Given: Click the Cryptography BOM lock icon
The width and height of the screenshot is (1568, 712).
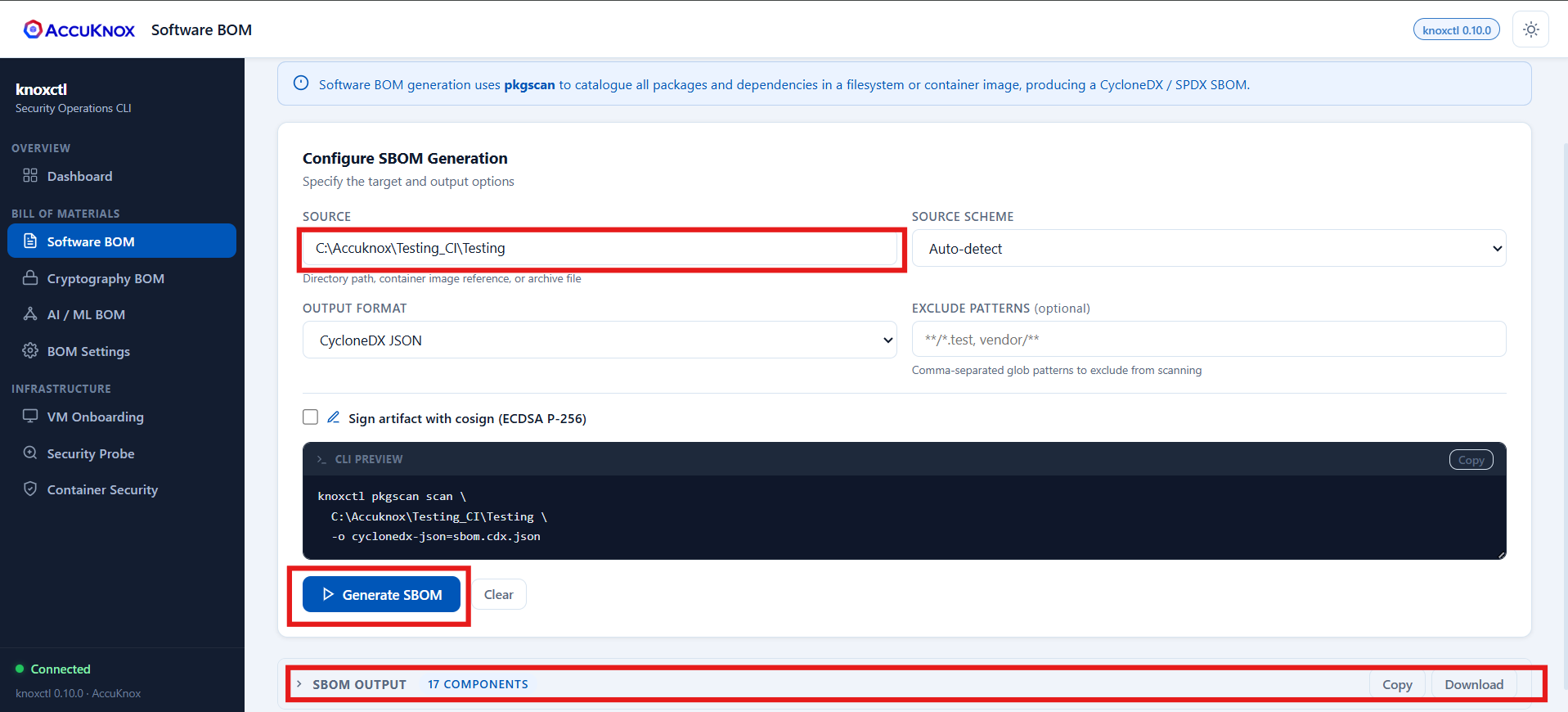Looking at the screenshot, I should (x=30, y=277).
